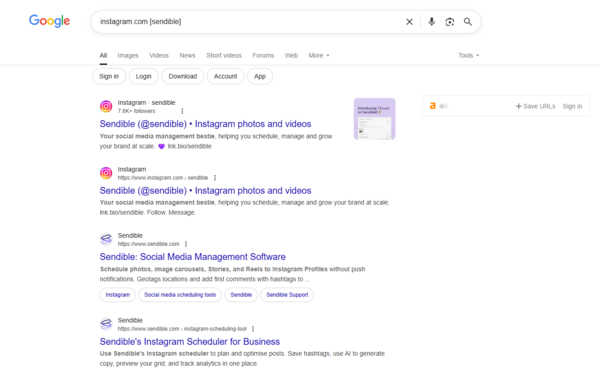Open options menu next to www.sendible.com
Image resolution: width=600 pixels, height=372 pixels.
pyautogui.click(x=186, y=244)
